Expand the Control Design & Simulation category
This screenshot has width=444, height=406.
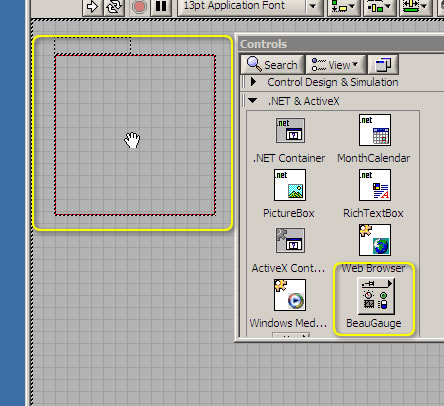[253, 82]
